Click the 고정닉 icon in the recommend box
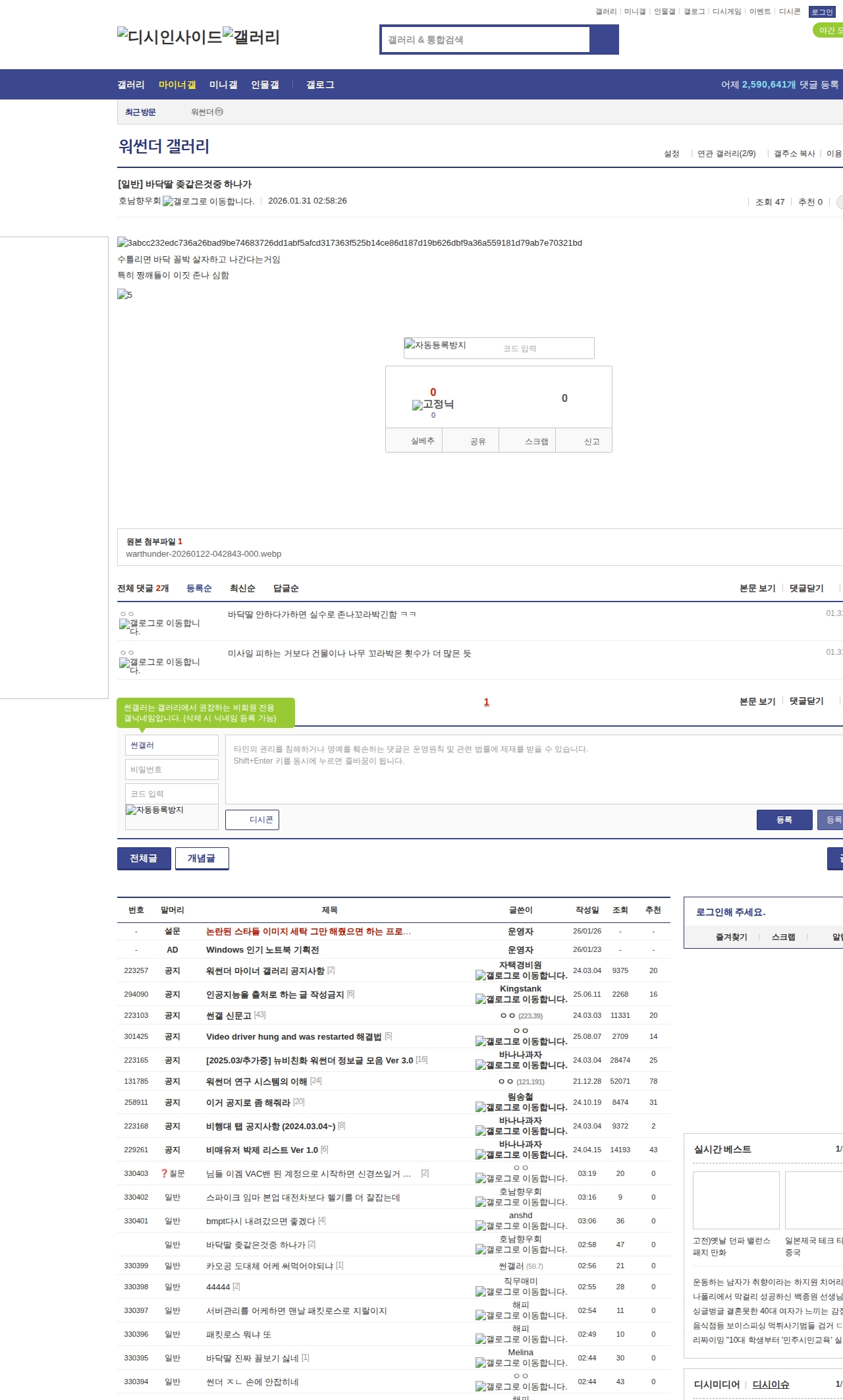843x1400 pixels. tap(433, 405)
